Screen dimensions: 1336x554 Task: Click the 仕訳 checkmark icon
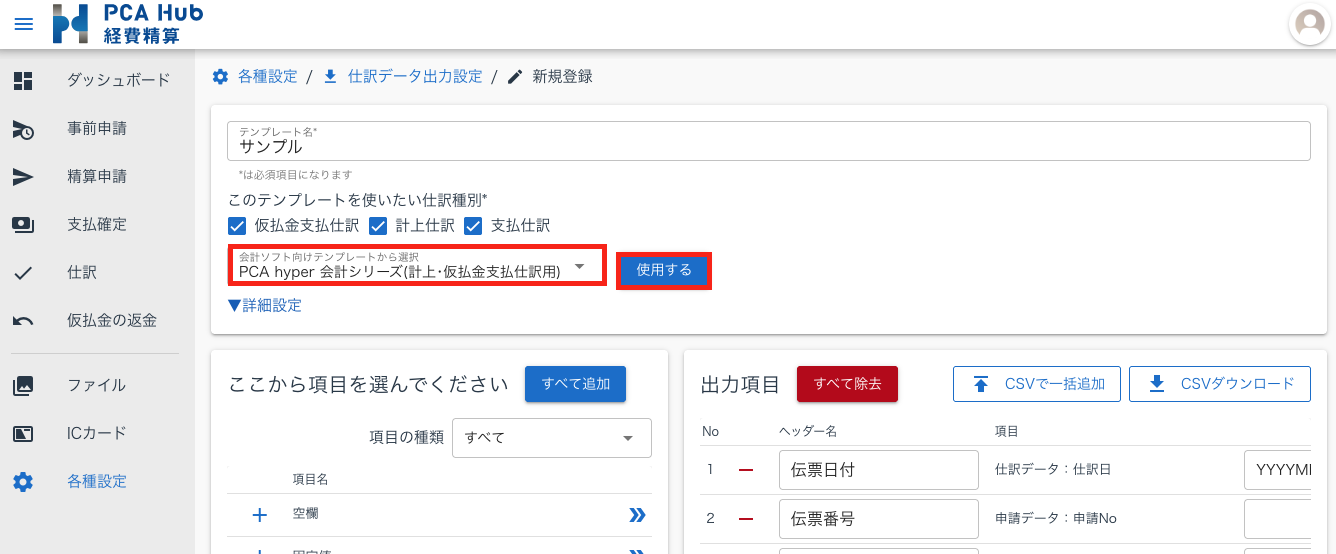pyautogui.click(x=23, y=272)
